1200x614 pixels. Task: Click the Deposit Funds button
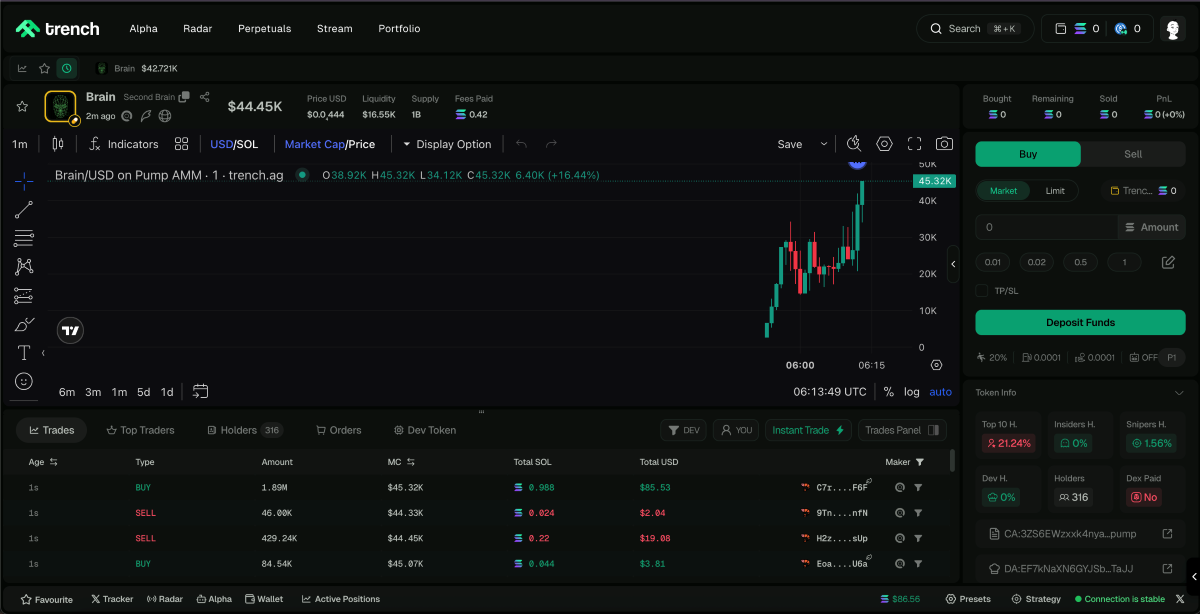click(1080, 322)
